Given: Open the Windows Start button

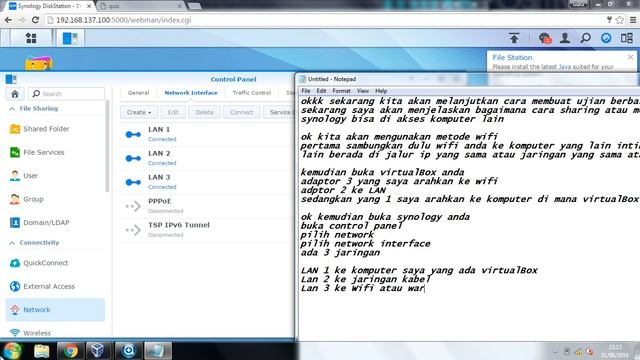Looking at the screenshot, I should tap(13, 351).
